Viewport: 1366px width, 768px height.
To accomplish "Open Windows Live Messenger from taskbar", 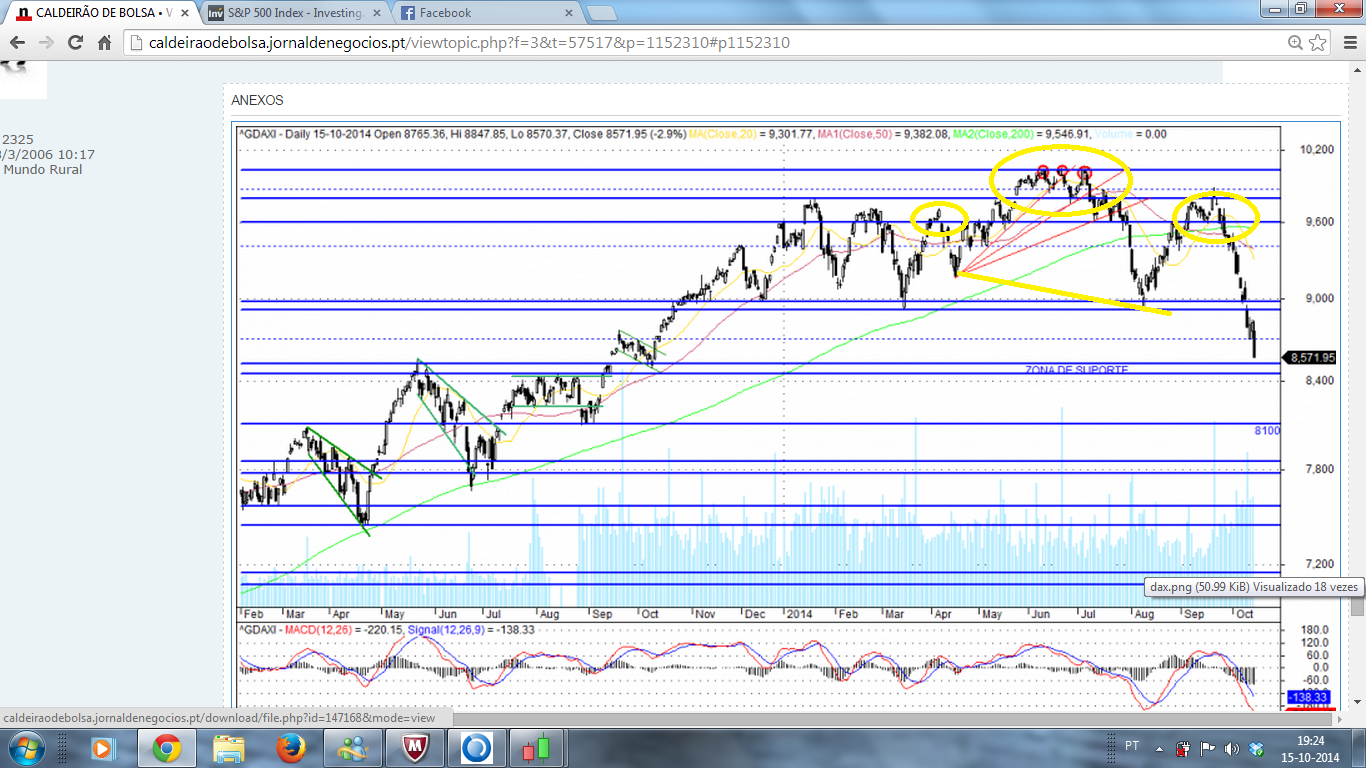I will (x=353, y=747).
